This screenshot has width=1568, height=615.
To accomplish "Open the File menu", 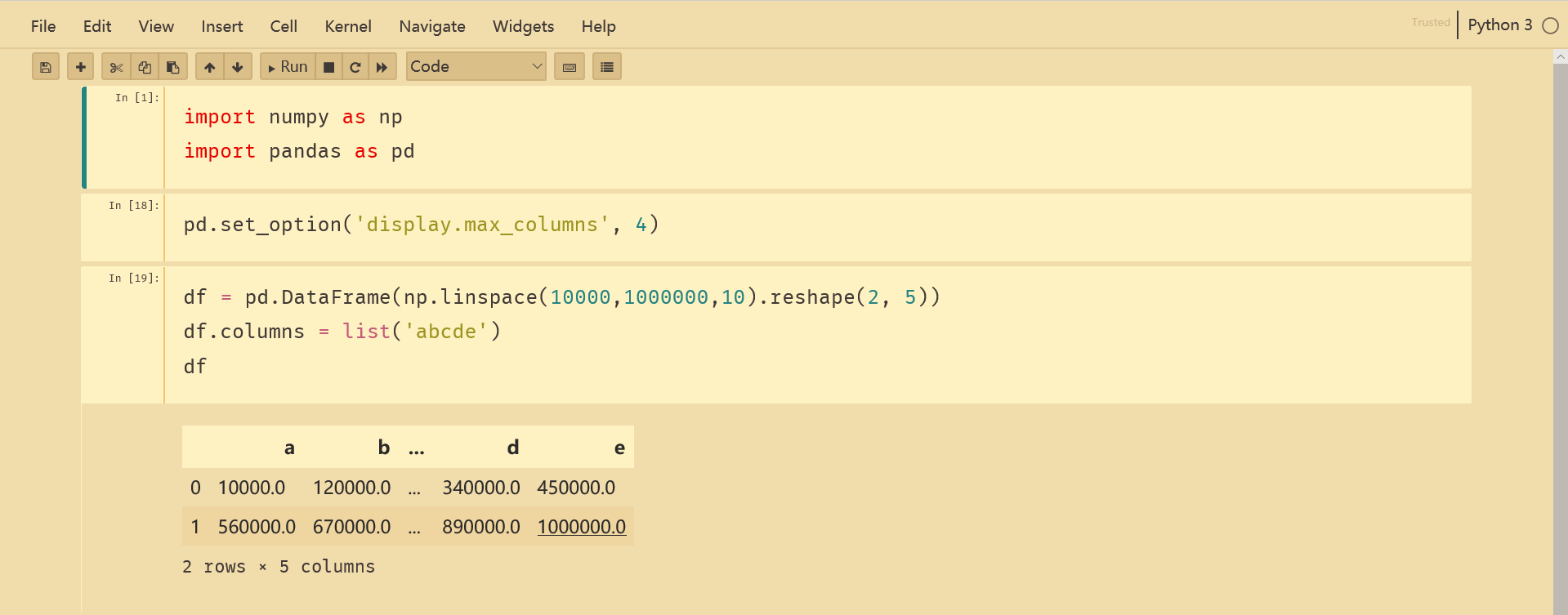I will click(43, 26).
